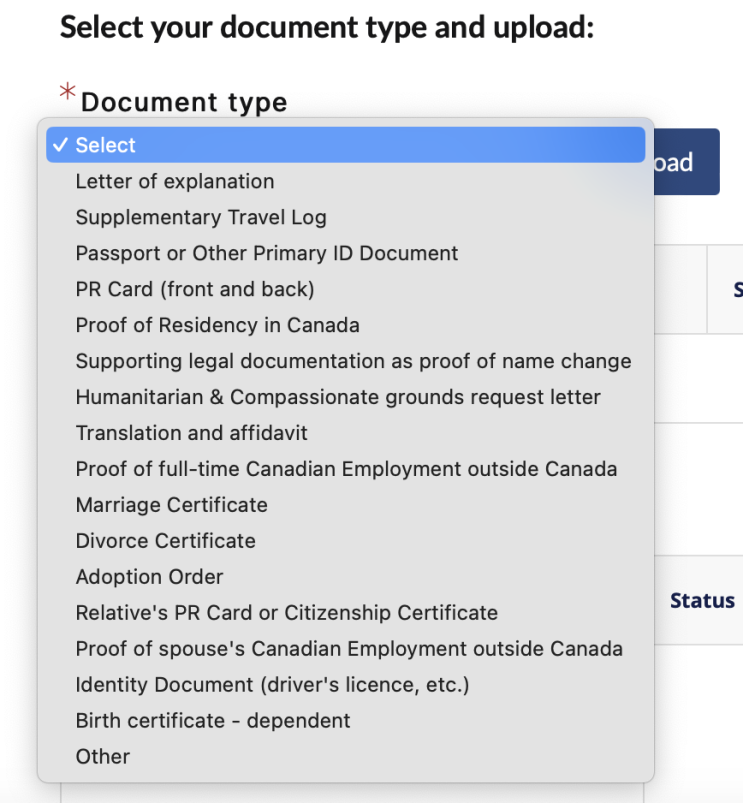743x803 pixels.
Task: Select 'Other' document type
Action: coord(103,757)
